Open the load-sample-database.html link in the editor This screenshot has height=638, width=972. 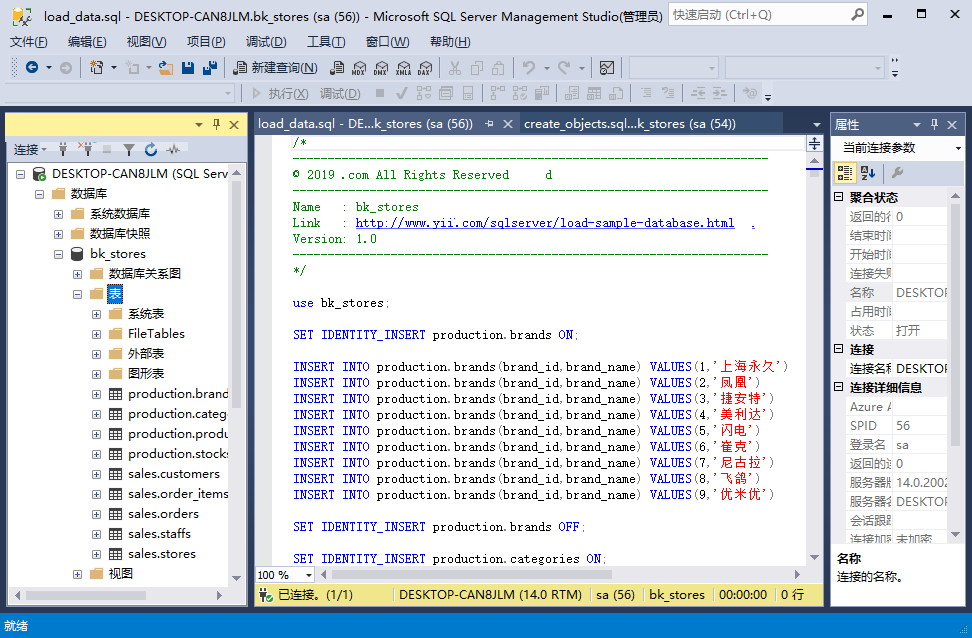pyautogui.click(x=545, y=223)
